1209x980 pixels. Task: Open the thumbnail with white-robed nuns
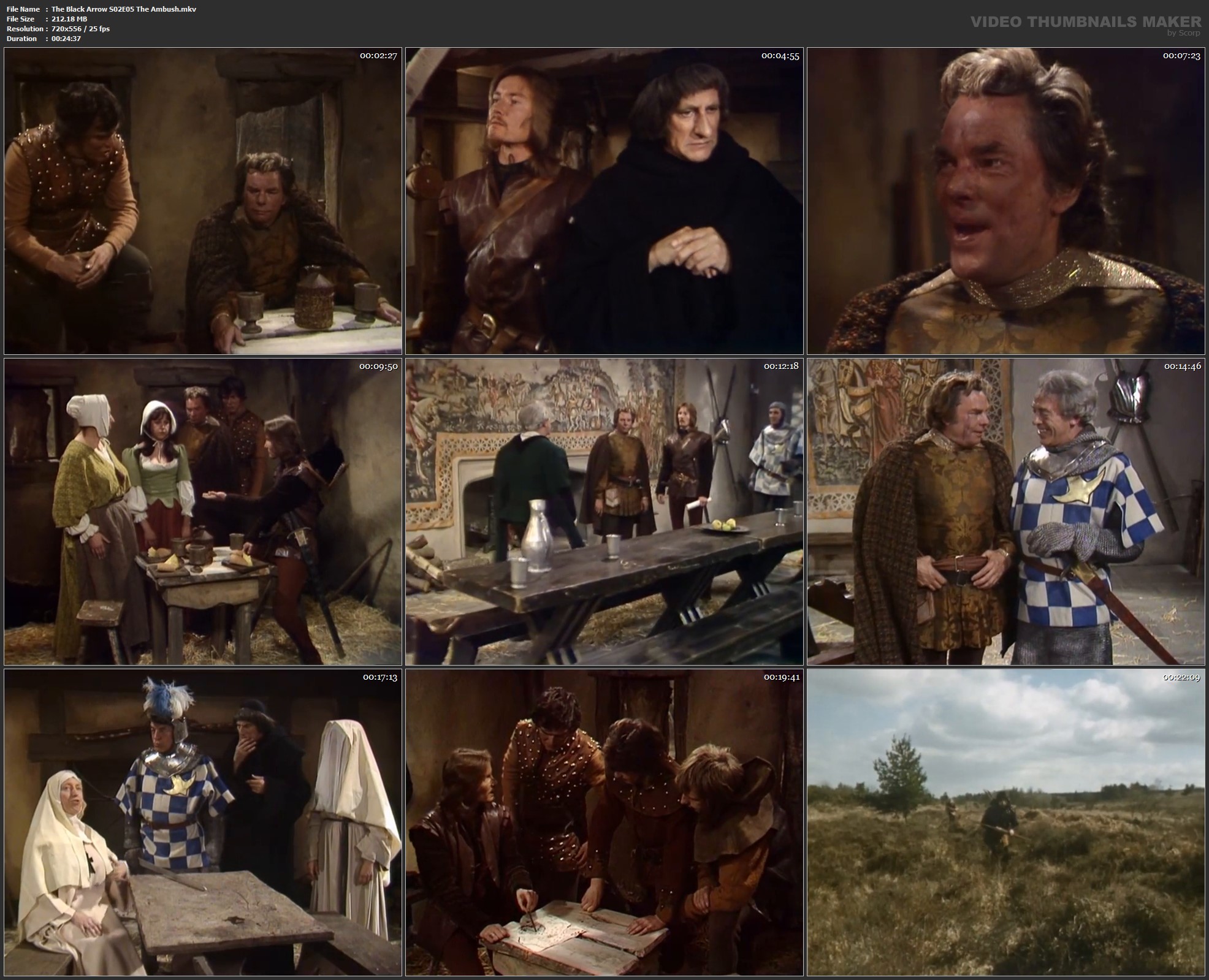[202, 822]
